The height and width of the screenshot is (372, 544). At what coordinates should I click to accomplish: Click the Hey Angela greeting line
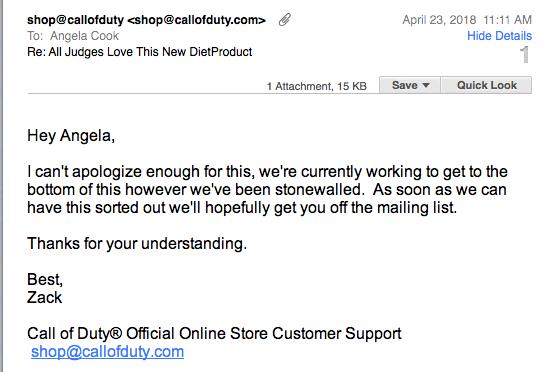click(71, 135)
